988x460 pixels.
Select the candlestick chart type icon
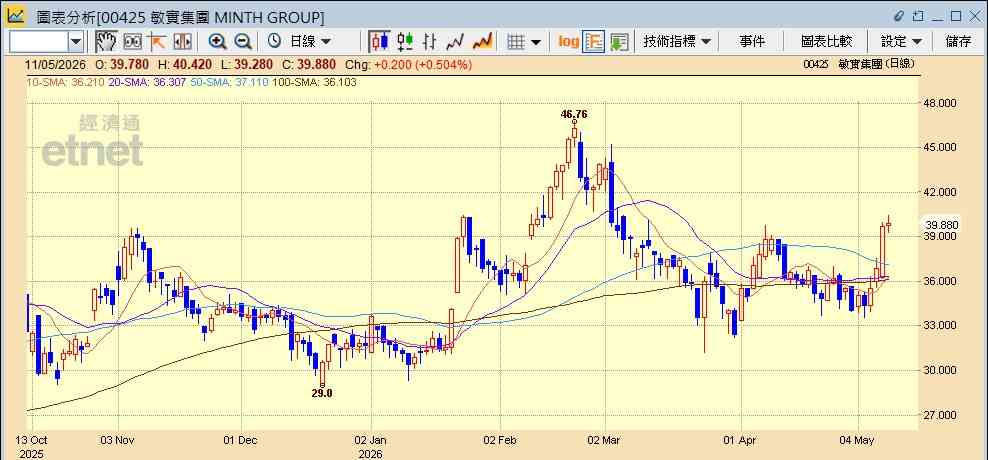pos(379,42)
